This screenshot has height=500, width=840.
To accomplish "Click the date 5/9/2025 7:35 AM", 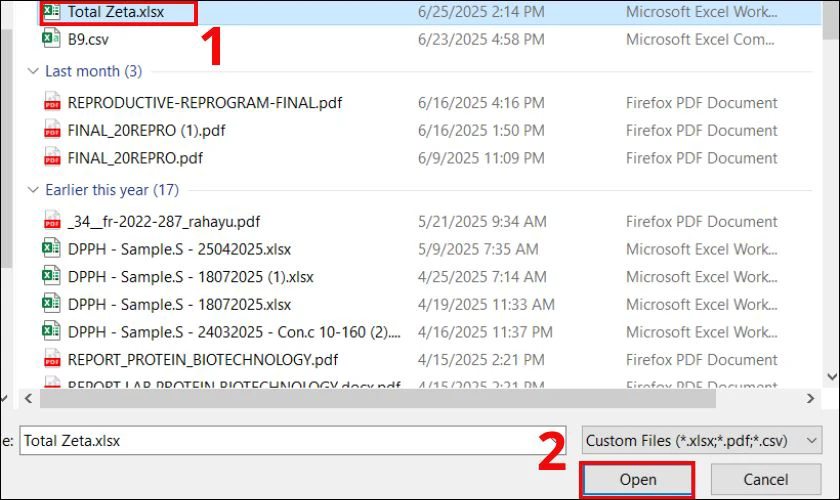I will (x=478, y=249).
